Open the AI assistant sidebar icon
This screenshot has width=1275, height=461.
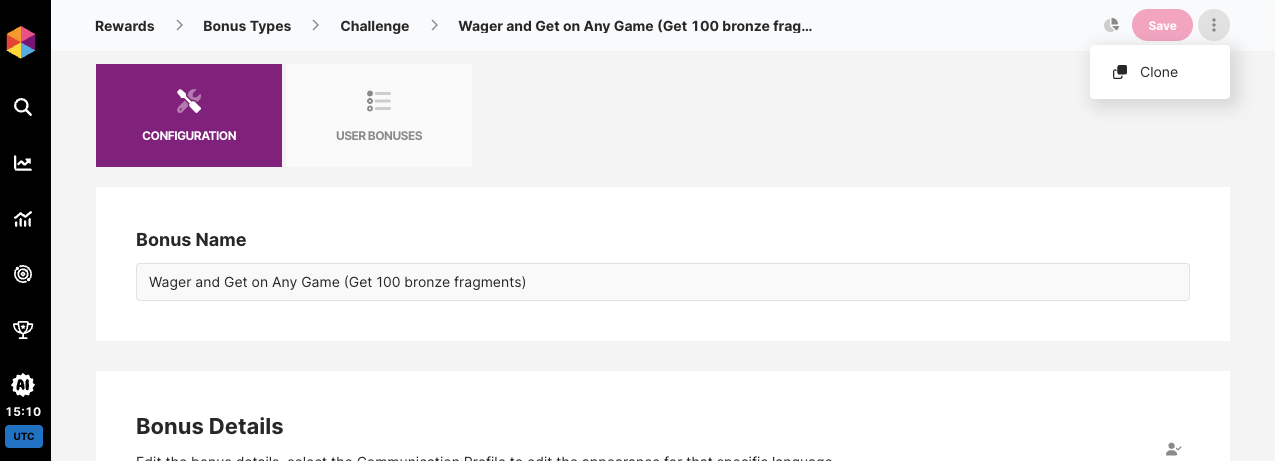pos(23,384)
